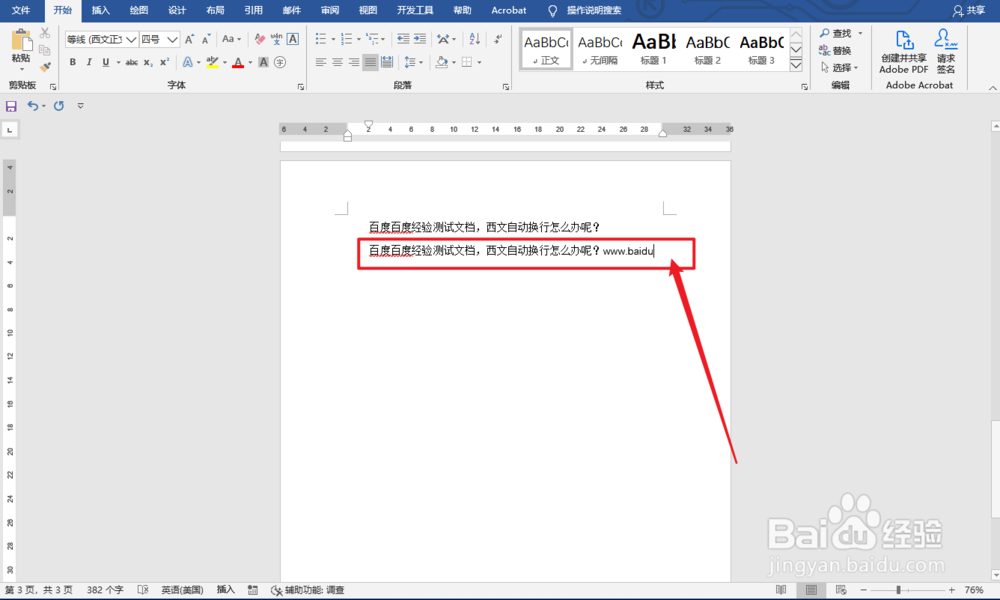Click the zoom-in plus button in status bar

tap(952, 590)
